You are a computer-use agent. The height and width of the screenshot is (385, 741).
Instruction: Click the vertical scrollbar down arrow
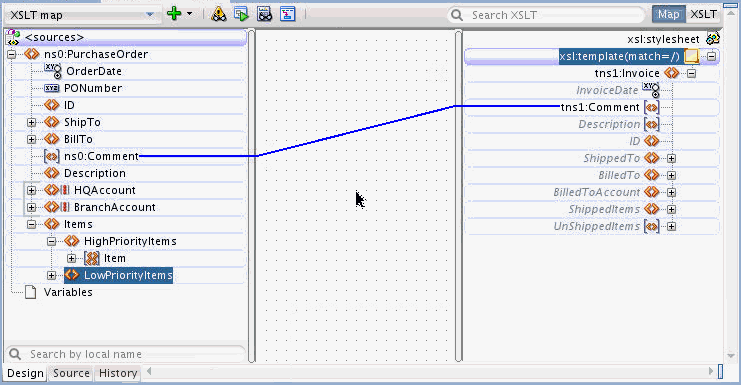731,355
